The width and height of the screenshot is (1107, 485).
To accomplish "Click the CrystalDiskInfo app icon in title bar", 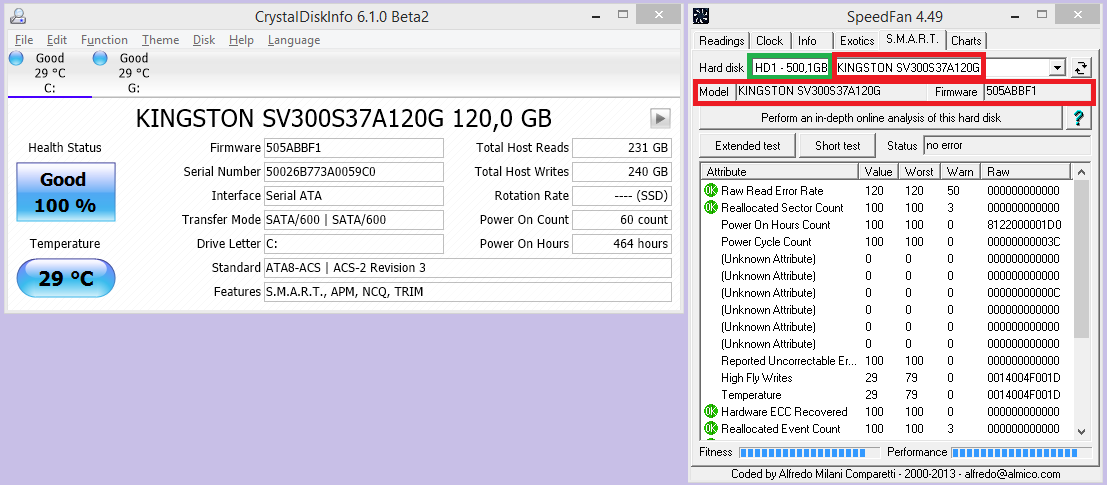I will point(19,16).
